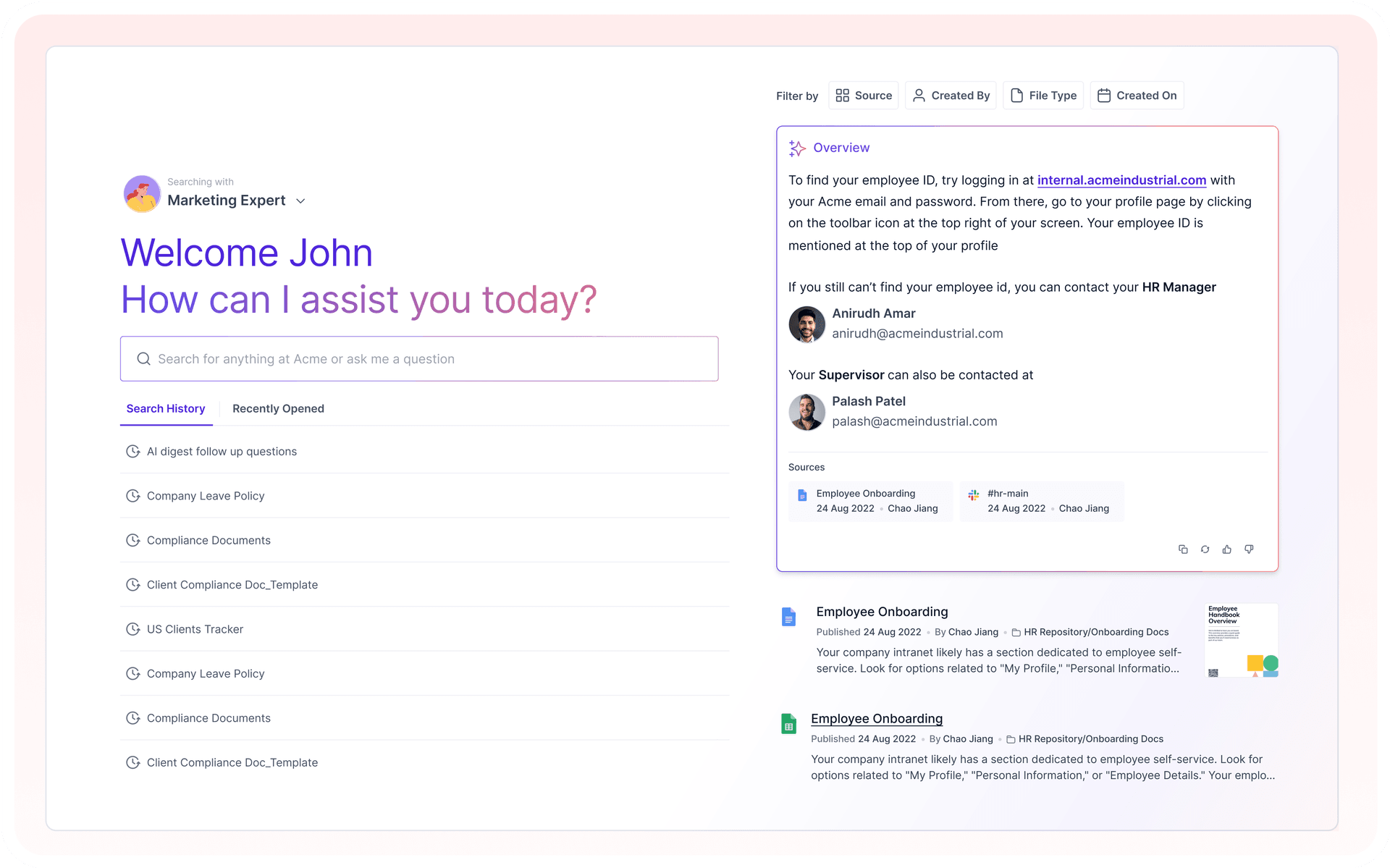This screenshot has height=868, width=1390.
Task: Click the Created On filter icon
Action: point(1104,95)
